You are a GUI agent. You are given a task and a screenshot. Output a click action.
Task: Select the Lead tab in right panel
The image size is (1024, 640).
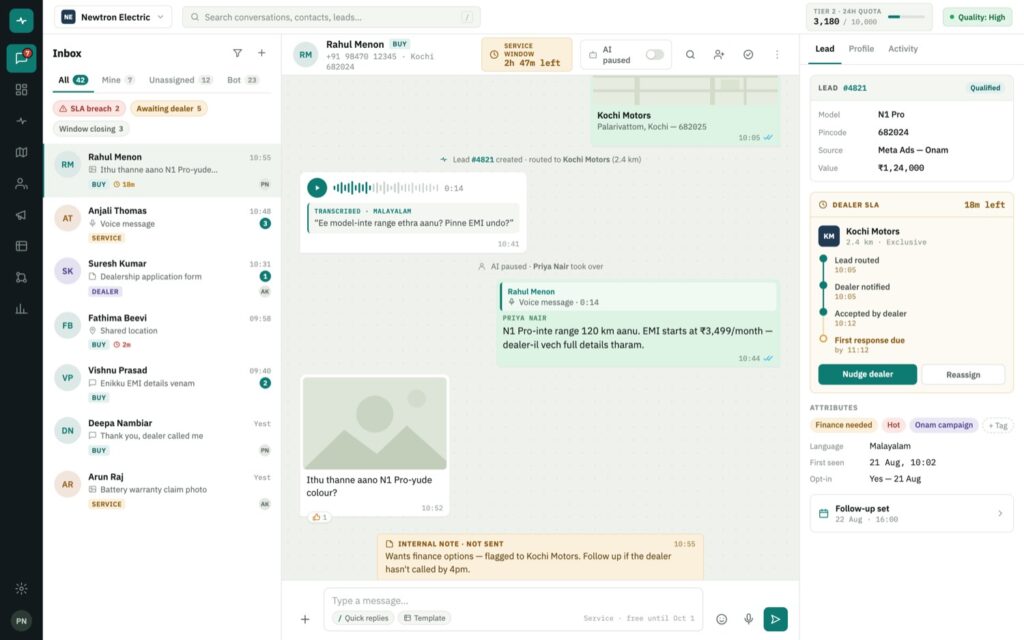pos(824,49)
